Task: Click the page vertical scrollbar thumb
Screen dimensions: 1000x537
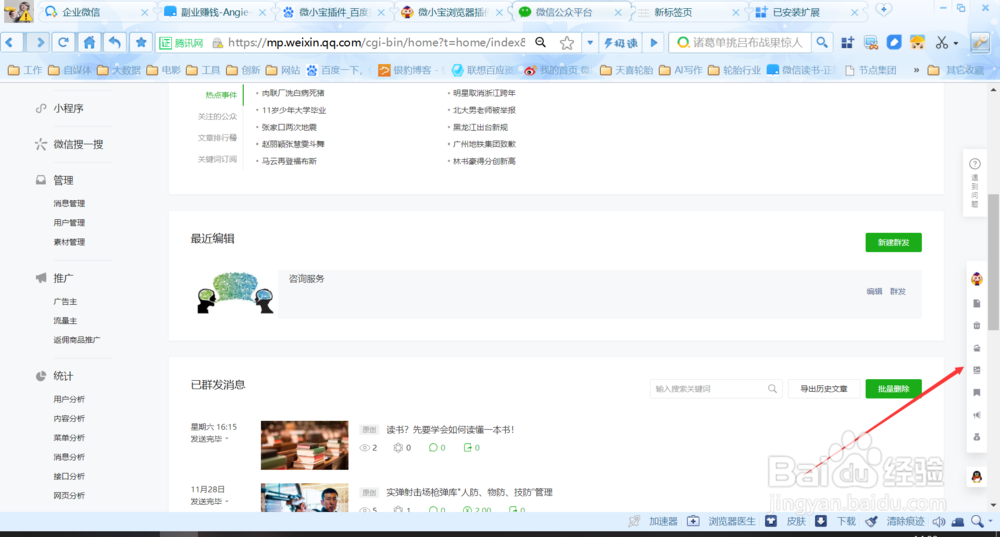Action: (x=993, y=261)
